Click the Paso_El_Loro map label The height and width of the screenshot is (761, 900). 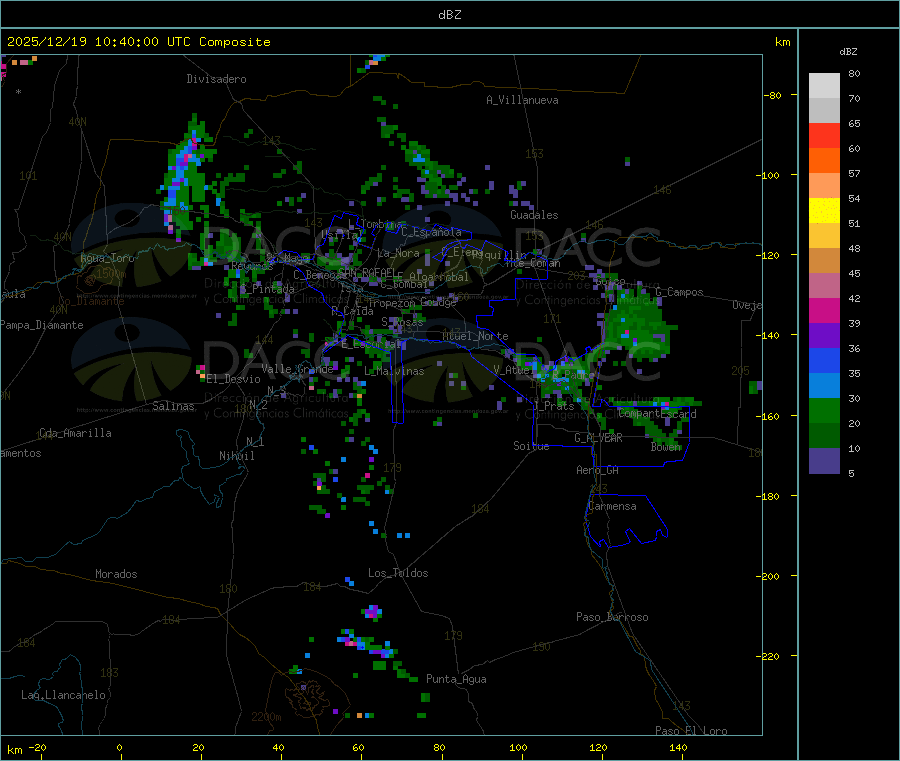coord(691,731)
